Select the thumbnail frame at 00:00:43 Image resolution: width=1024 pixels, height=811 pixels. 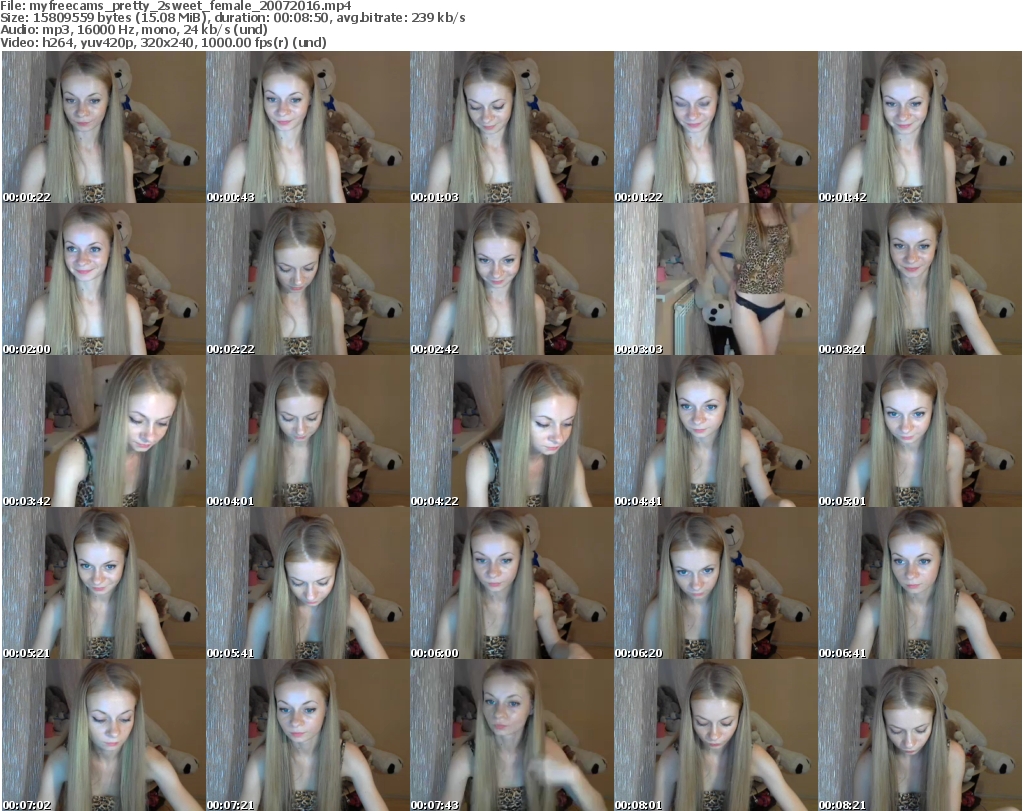pyautogui.click(x=308, y=127)
